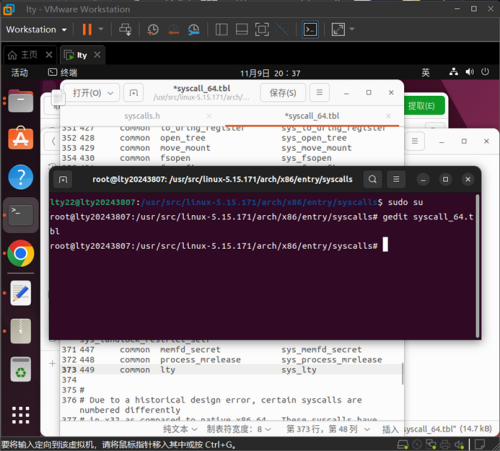
Task: Show or hide the library sidebar
Action: coord(221,29)
